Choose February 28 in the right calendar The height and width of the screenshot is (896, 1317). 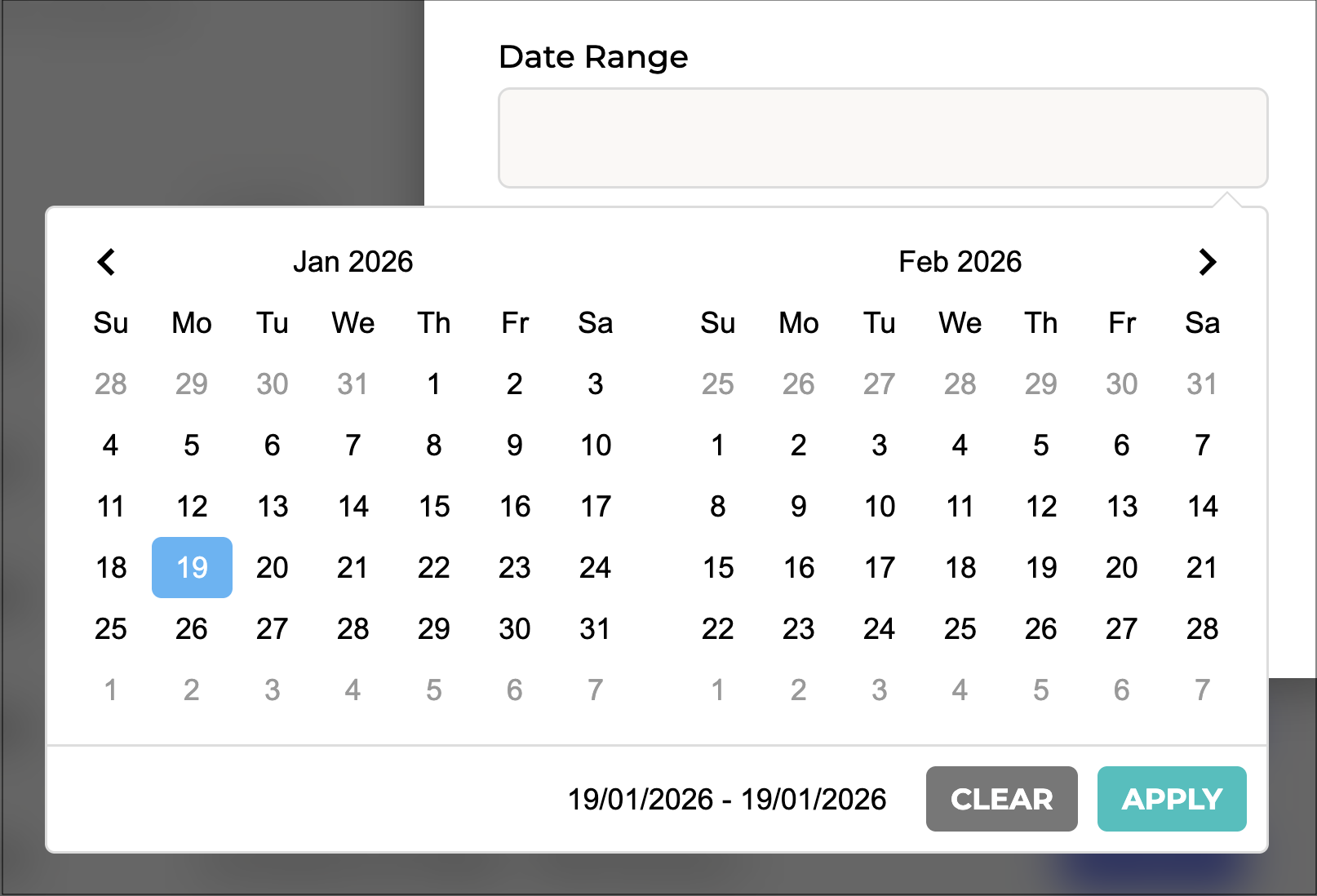tap(1202, 628)
